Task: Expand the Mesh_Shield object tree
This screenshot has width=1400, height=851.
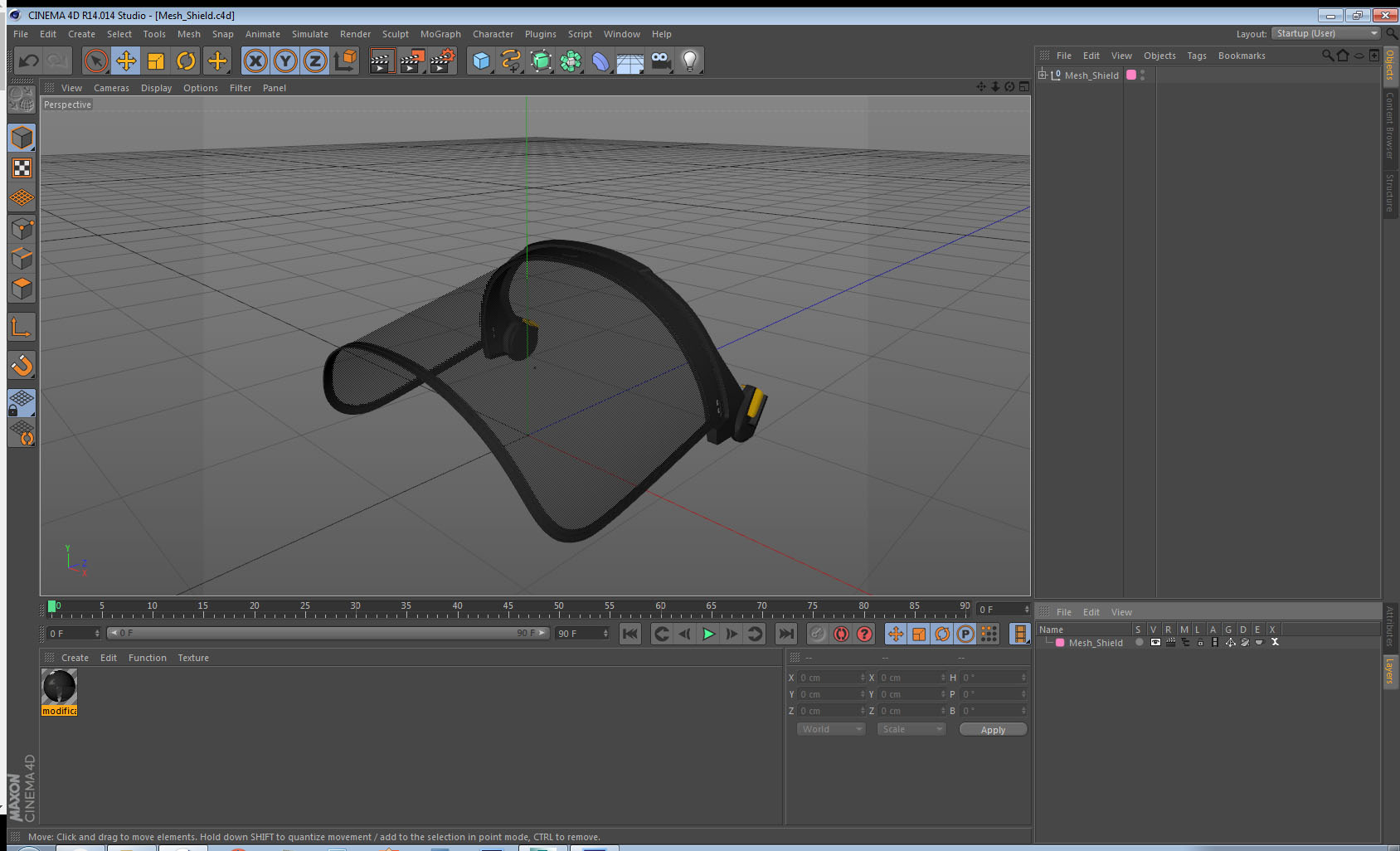Action: pos(1043,75)
